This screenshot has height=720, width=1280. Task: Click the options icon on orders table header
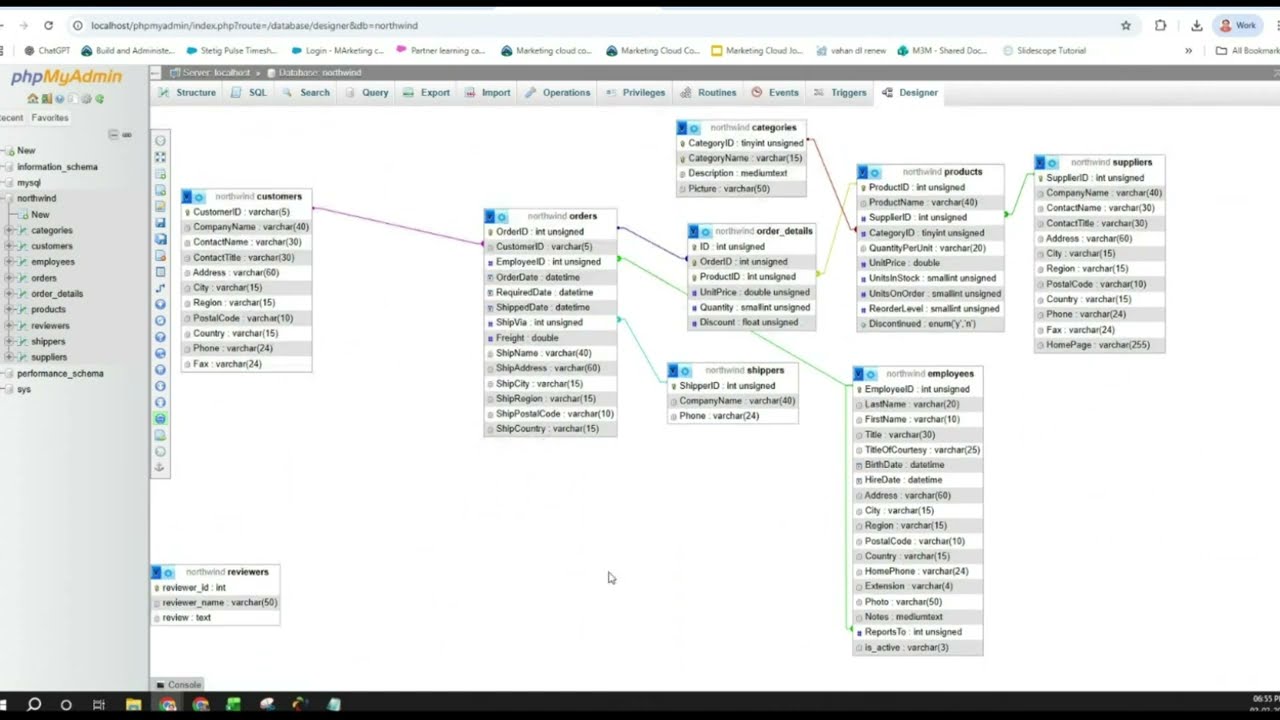(502, 216)
